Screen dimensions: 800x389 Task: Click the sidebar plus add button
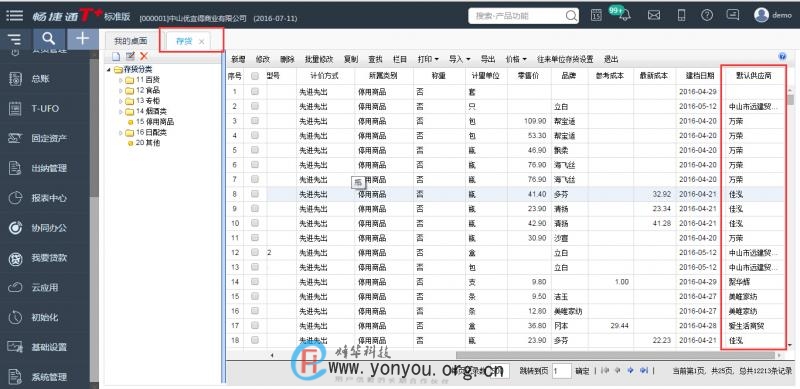[82, 39]
